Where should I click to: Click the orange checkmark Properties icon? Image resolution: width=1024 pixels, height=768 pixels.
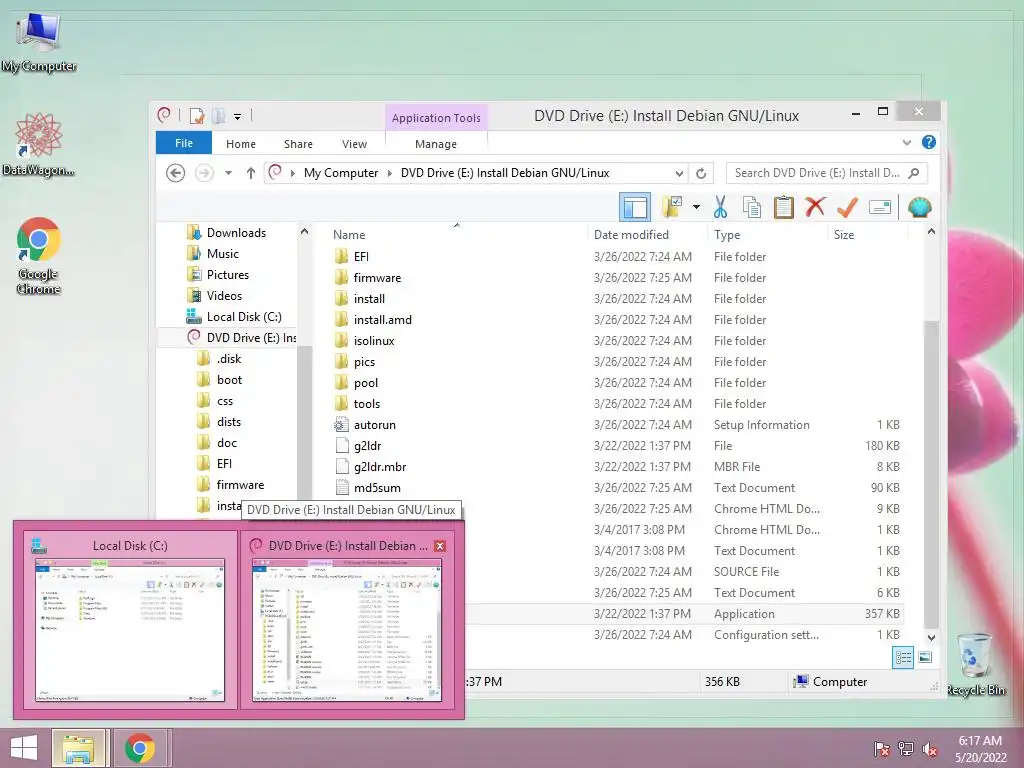[847, 208]
